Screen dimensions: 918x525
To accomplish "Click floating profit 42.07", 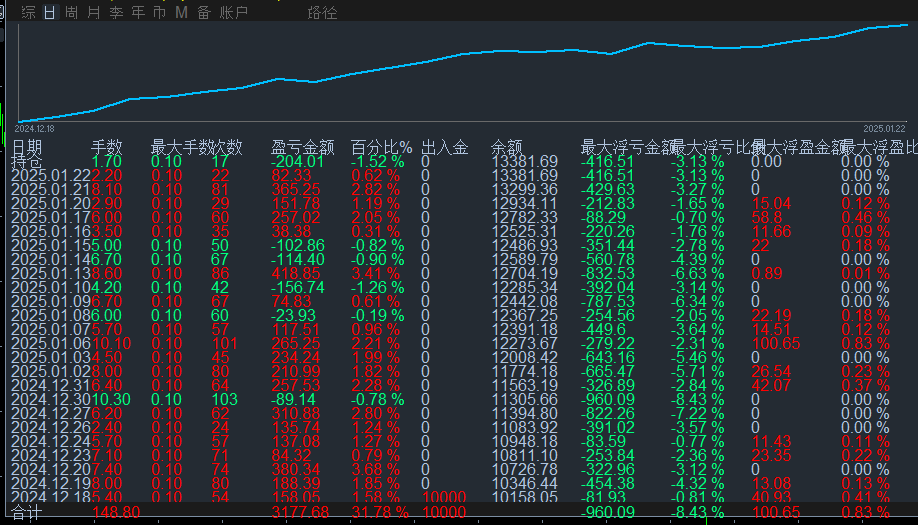I will [772, 385].
